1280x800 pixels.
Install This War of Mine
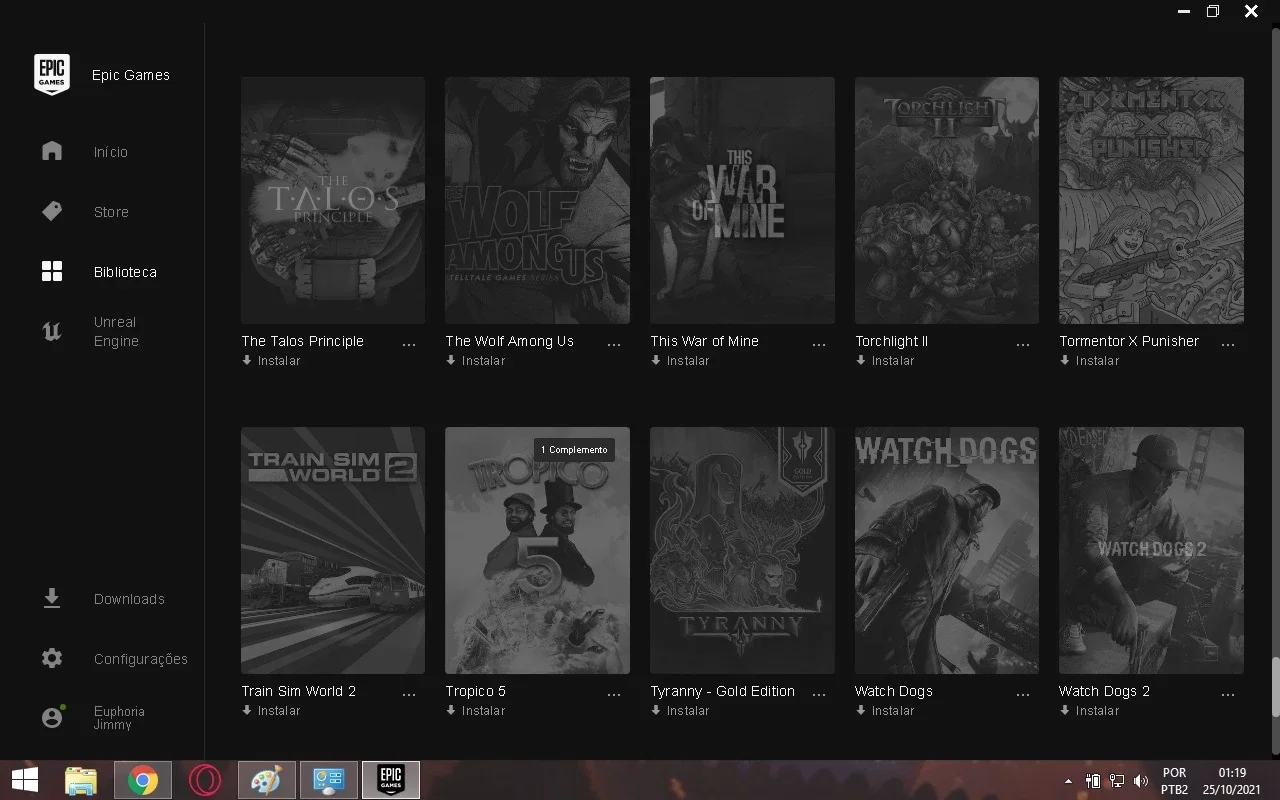tap(680, 361)
